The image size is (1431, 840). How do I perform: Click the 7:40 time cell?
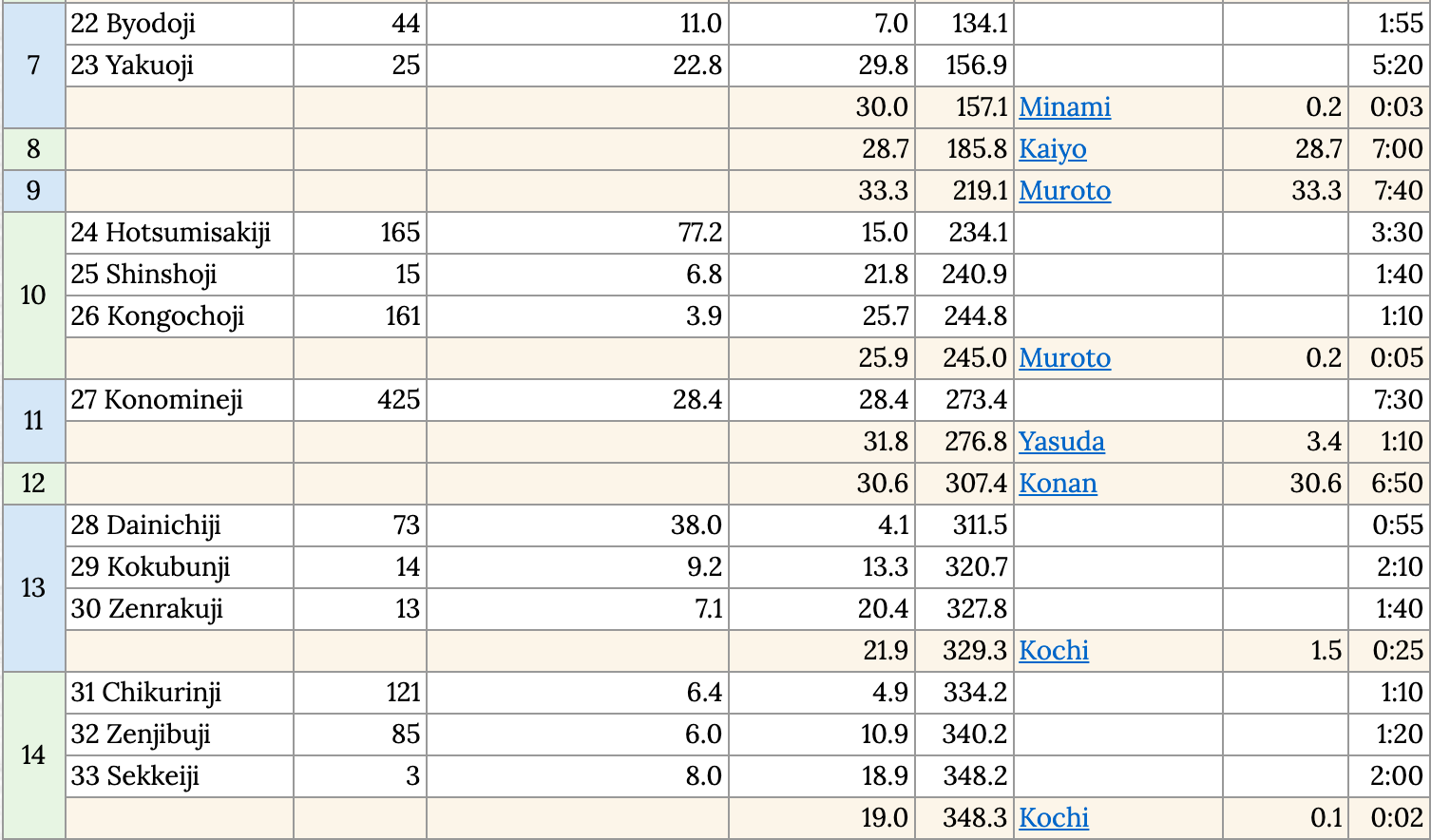pos(1389,191)
